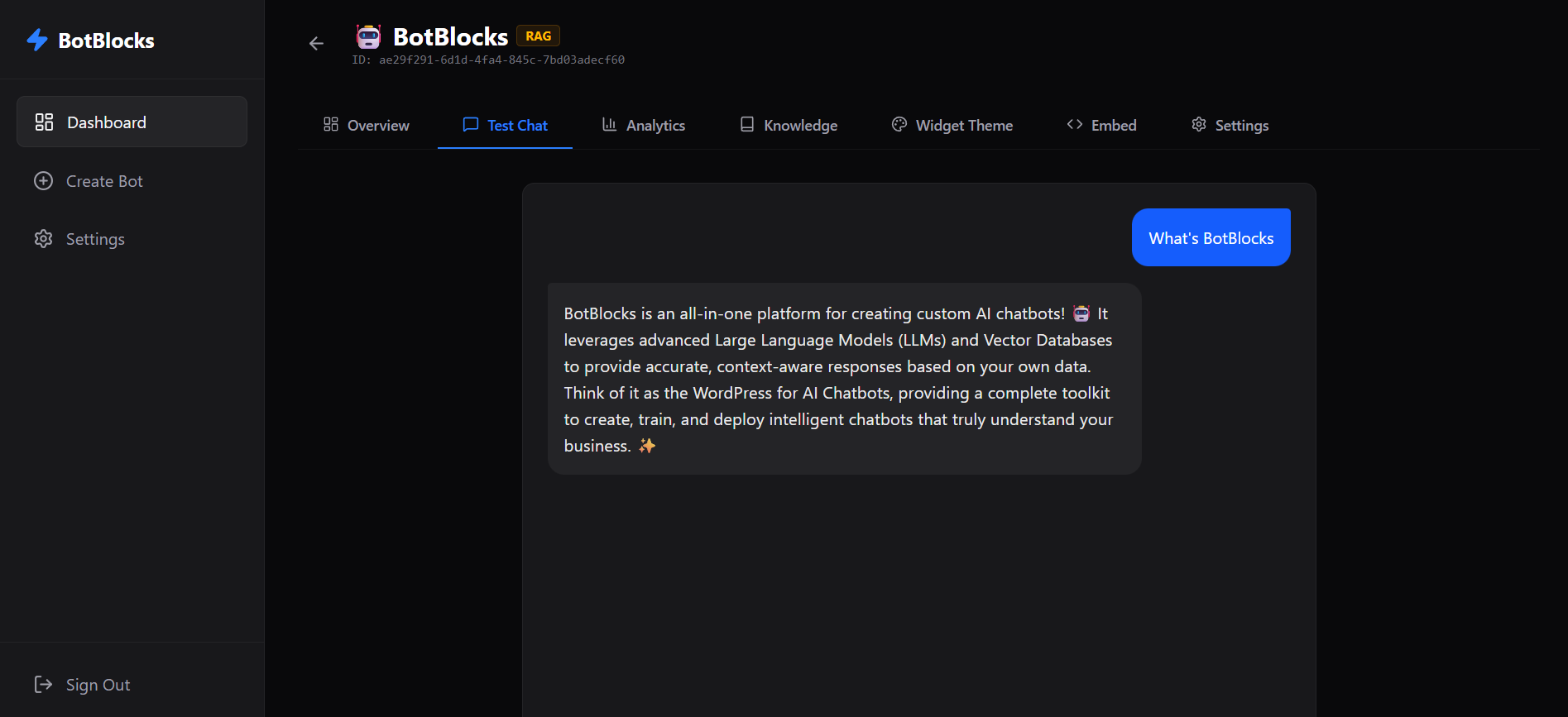Click the "What's BotBlocks" user message bubble

click(x=1211, y=237)
